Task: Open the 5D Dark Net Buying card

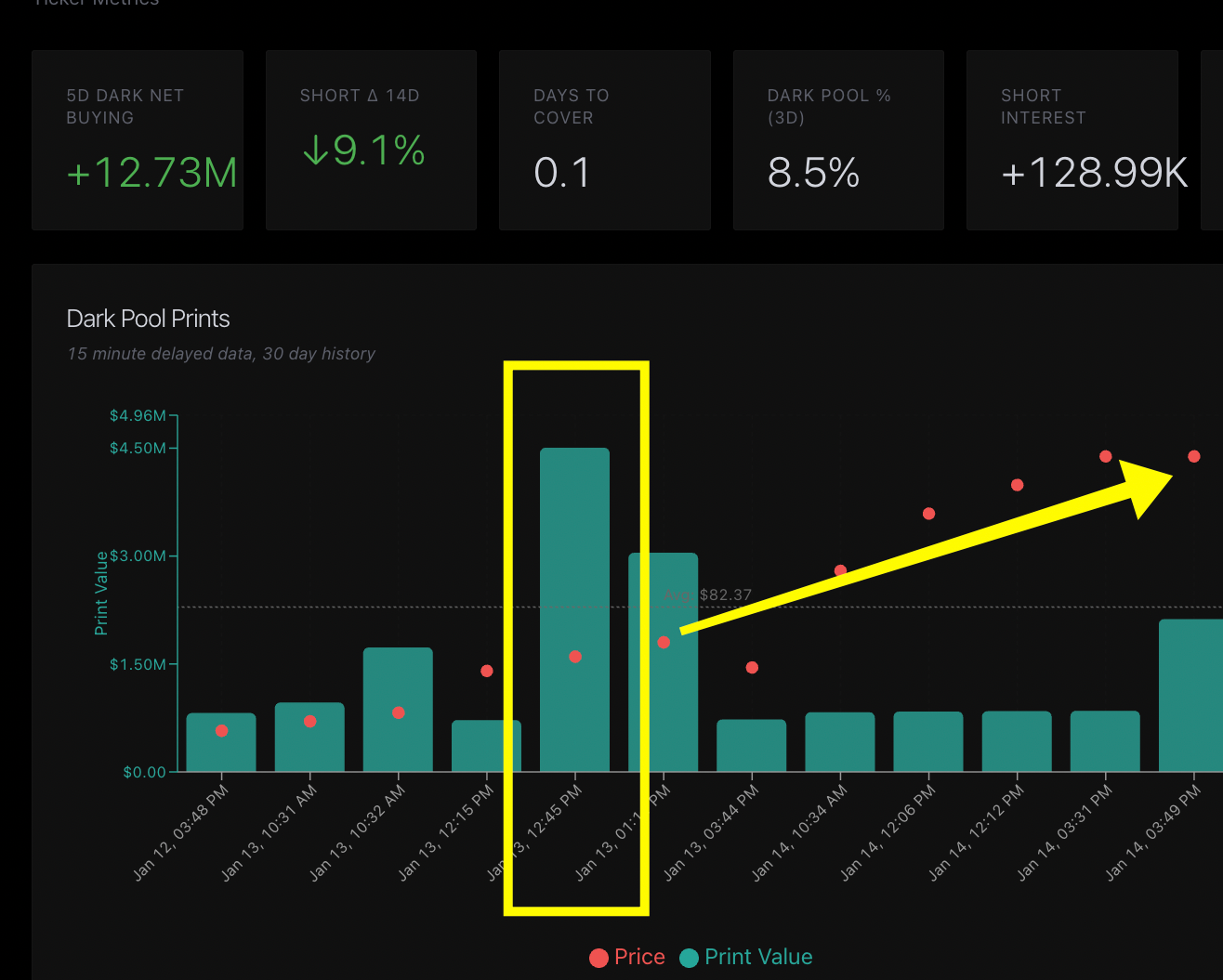Action: 138,140
